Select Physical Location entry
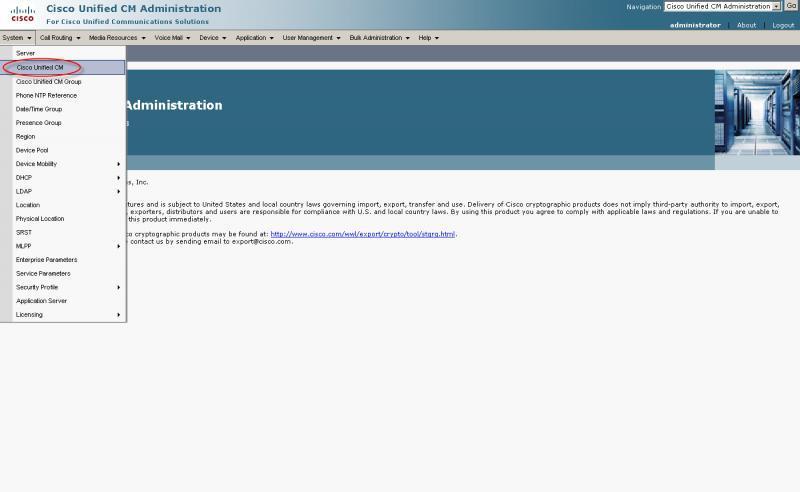This screenshot has height=492, width=800. pos(63,219)
